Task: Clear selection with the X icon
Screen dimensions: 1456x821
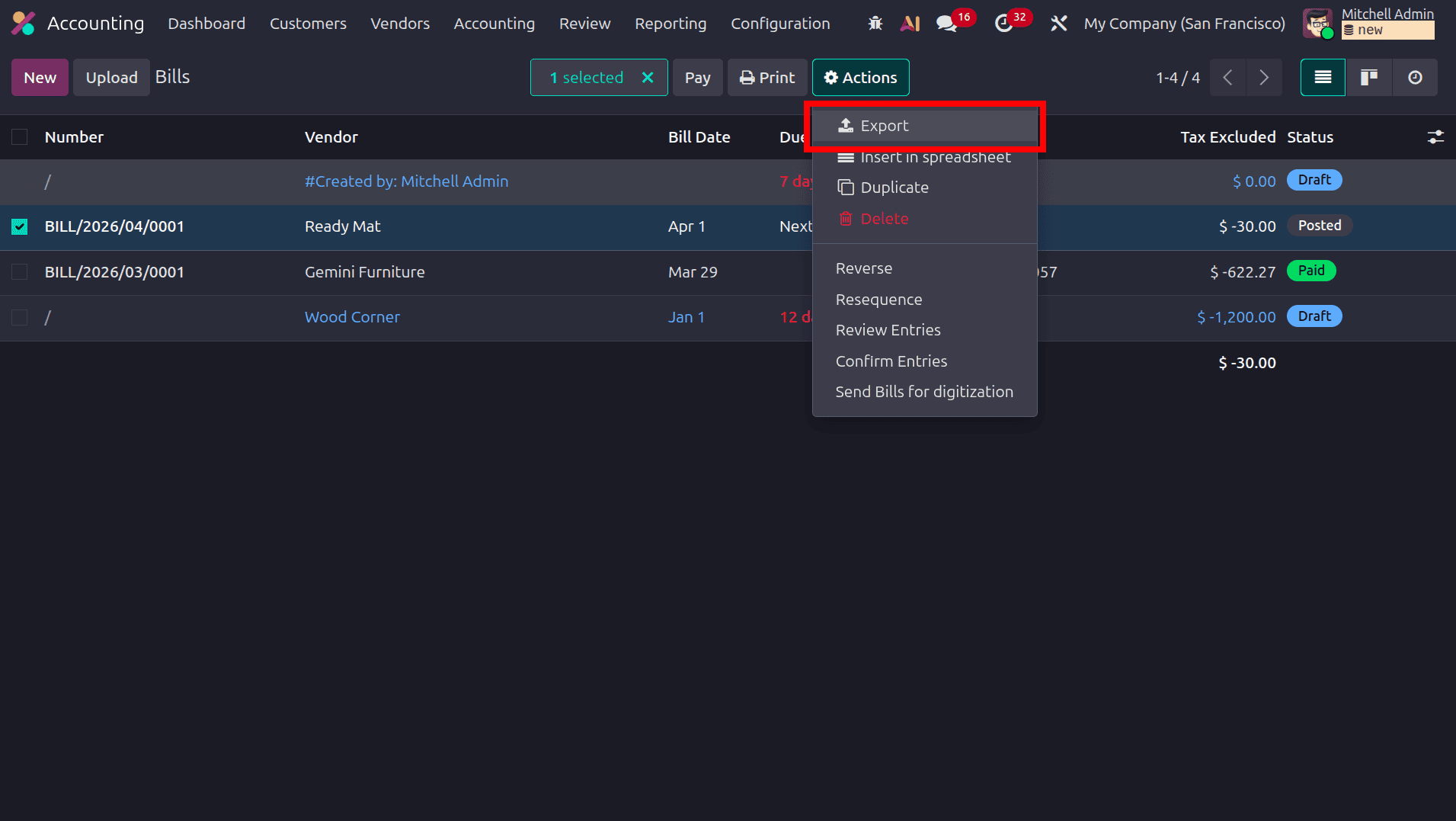Action: click(x=648, y=78)
